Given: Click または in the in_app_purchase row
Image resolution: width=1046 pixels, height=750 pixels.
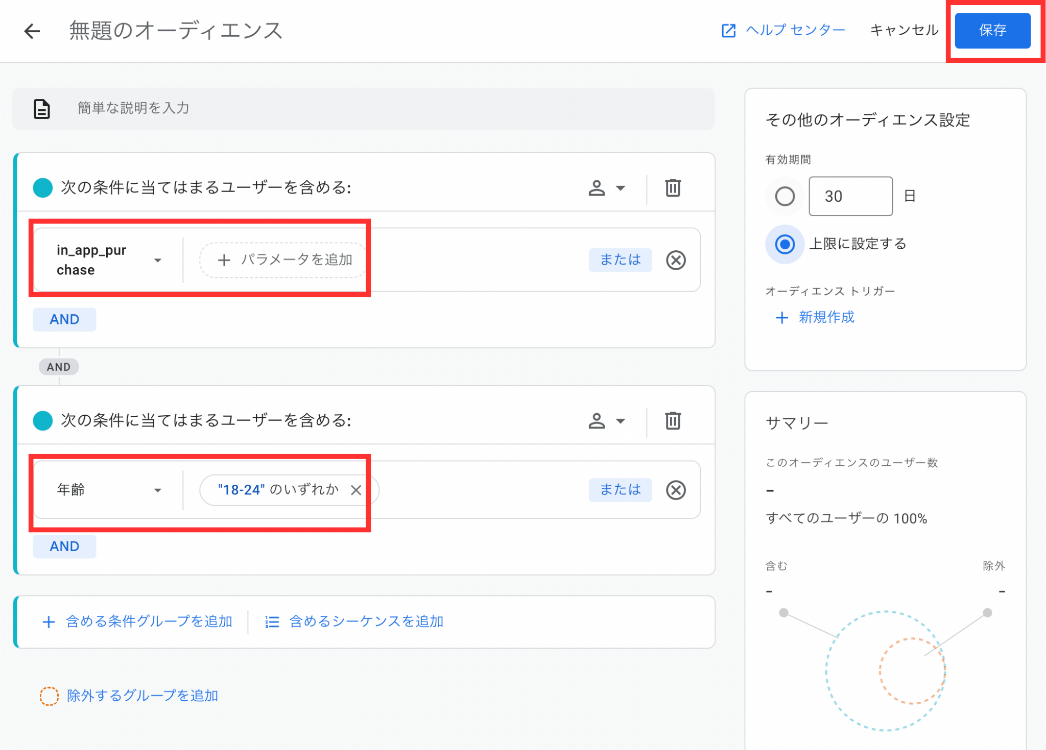Looking at the screenshot, I should [620, 260].
